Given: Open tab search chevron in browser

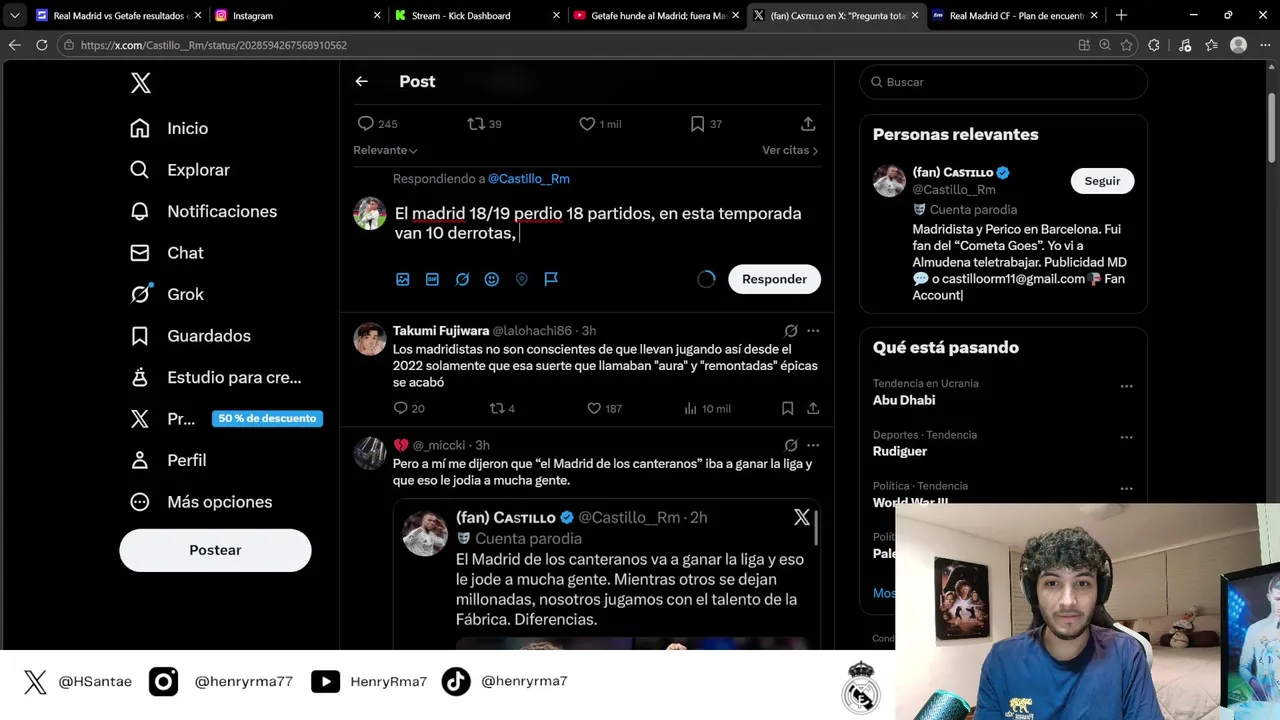Looking at the screenshot, I should point(14,15).
